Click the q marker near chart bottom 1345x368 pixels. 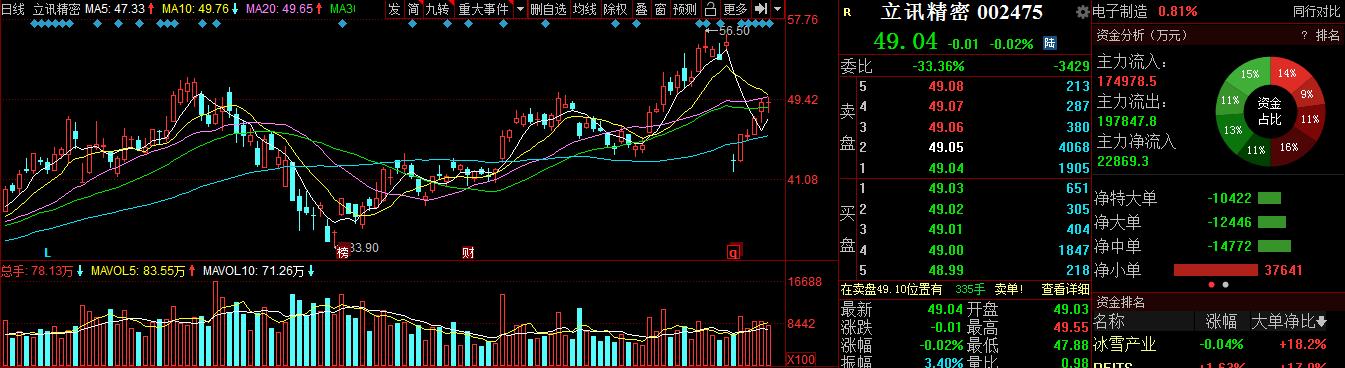point(734,251)
